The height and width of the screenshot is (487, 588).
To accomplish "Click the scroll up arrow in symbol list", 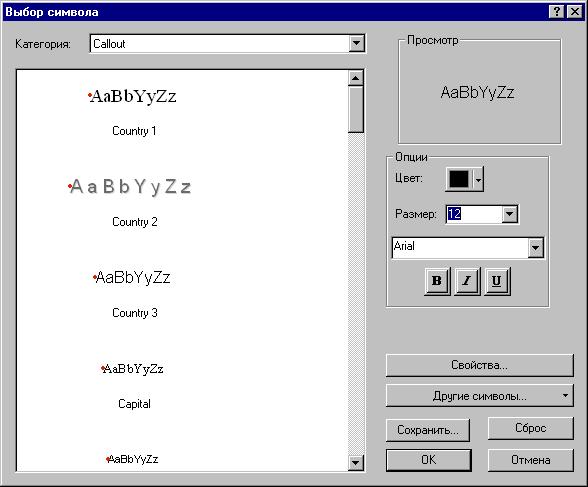I will click(356, 78).
